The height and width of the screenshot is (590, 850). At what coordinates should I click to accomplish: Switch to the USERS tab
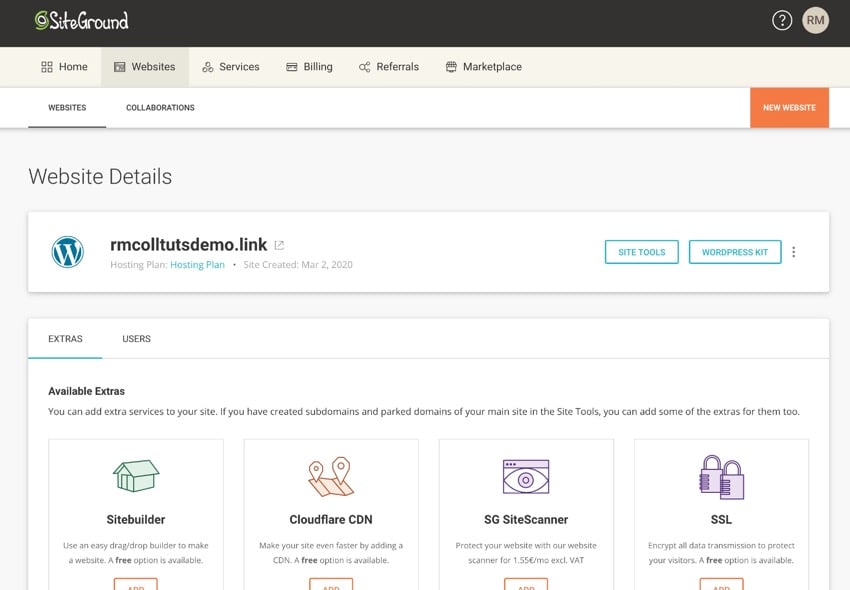136,338
